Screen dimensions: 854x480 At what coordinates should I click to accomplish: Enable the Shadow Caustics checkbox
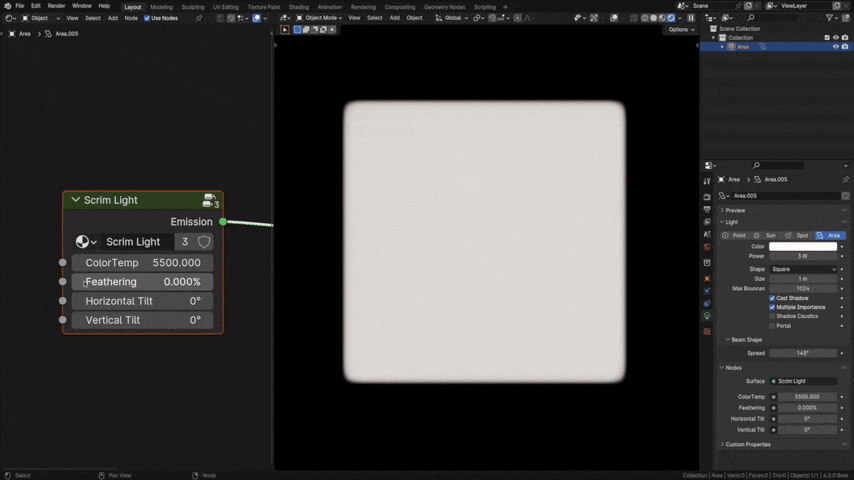(772, 316)
